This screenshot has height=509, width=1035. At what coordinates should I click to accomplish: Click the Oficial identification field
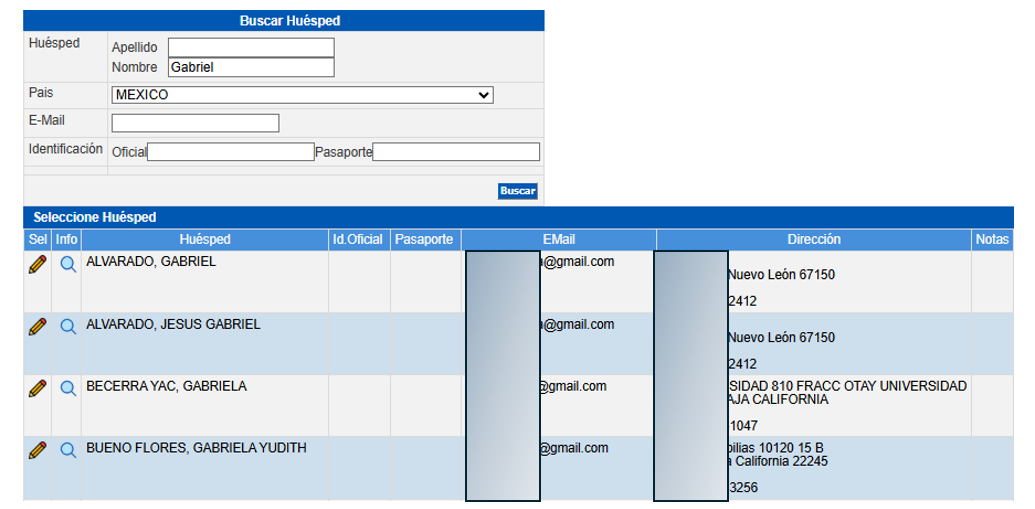[x=231, y=152]
